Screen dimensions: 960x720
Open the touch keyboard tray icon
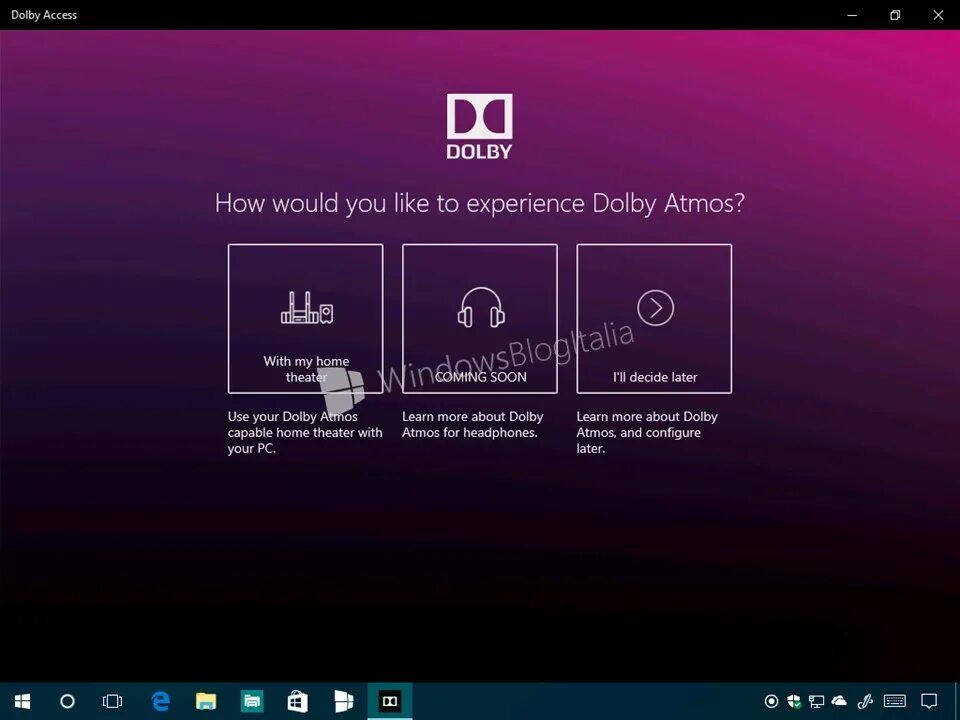(x=895, y=701)
